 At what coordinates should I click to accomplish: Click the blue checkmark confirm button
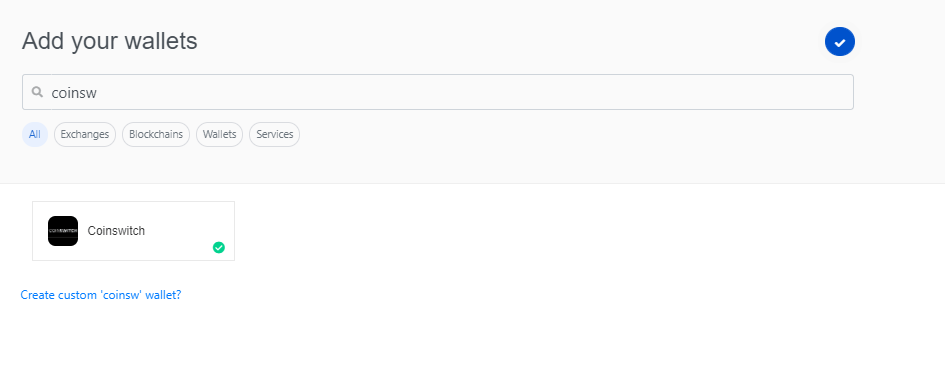840,42
